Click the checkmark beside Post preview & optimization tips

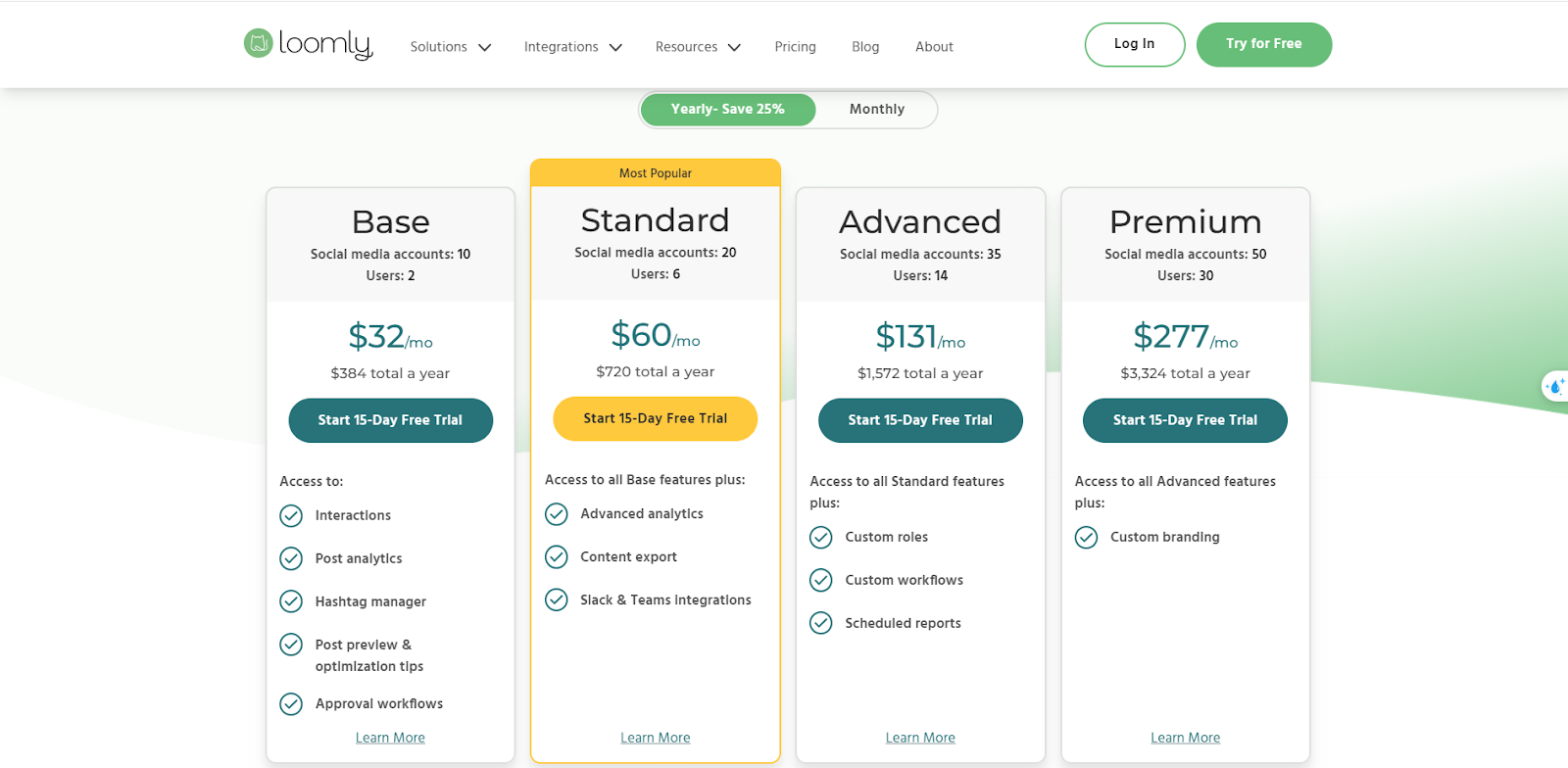291,645
